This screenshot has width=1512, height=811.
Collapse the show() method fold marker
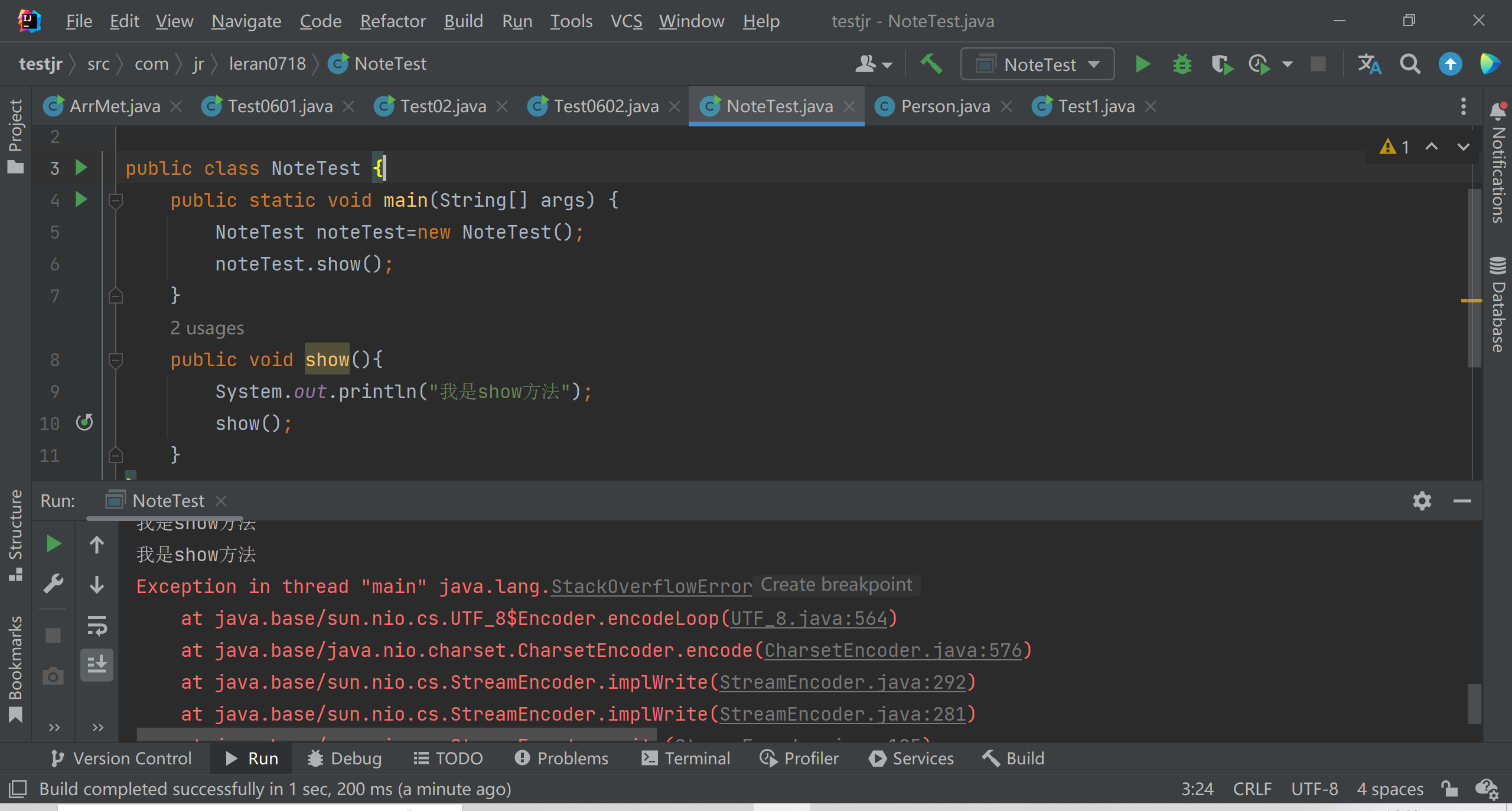point(116,359)
